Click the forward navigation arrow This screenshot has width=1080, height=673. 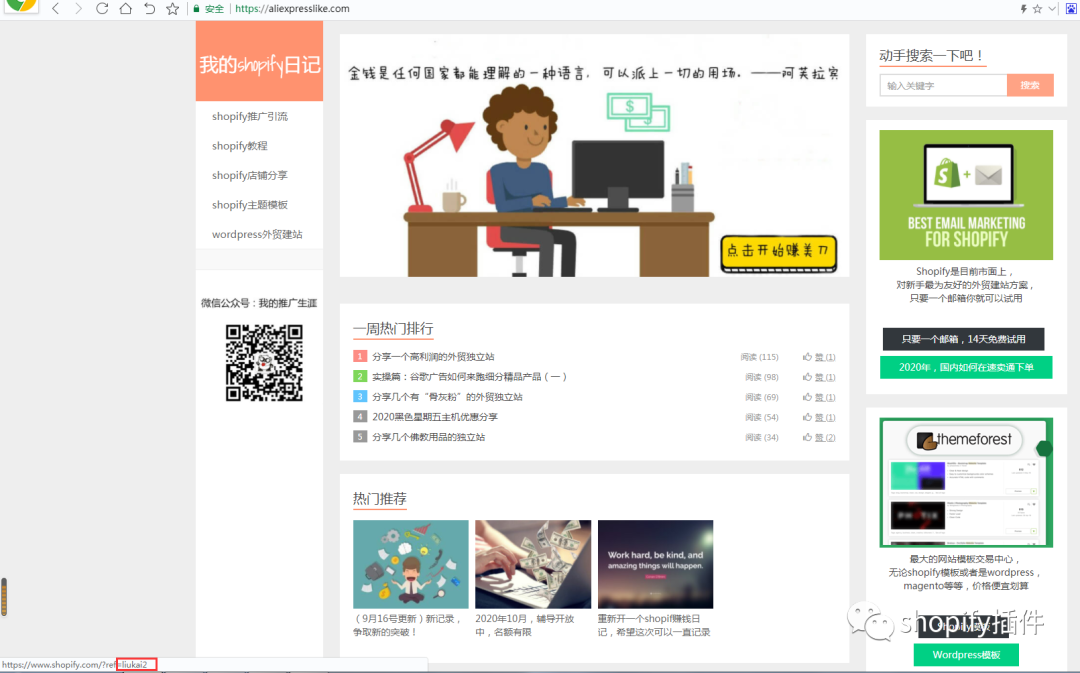[79, 8]
